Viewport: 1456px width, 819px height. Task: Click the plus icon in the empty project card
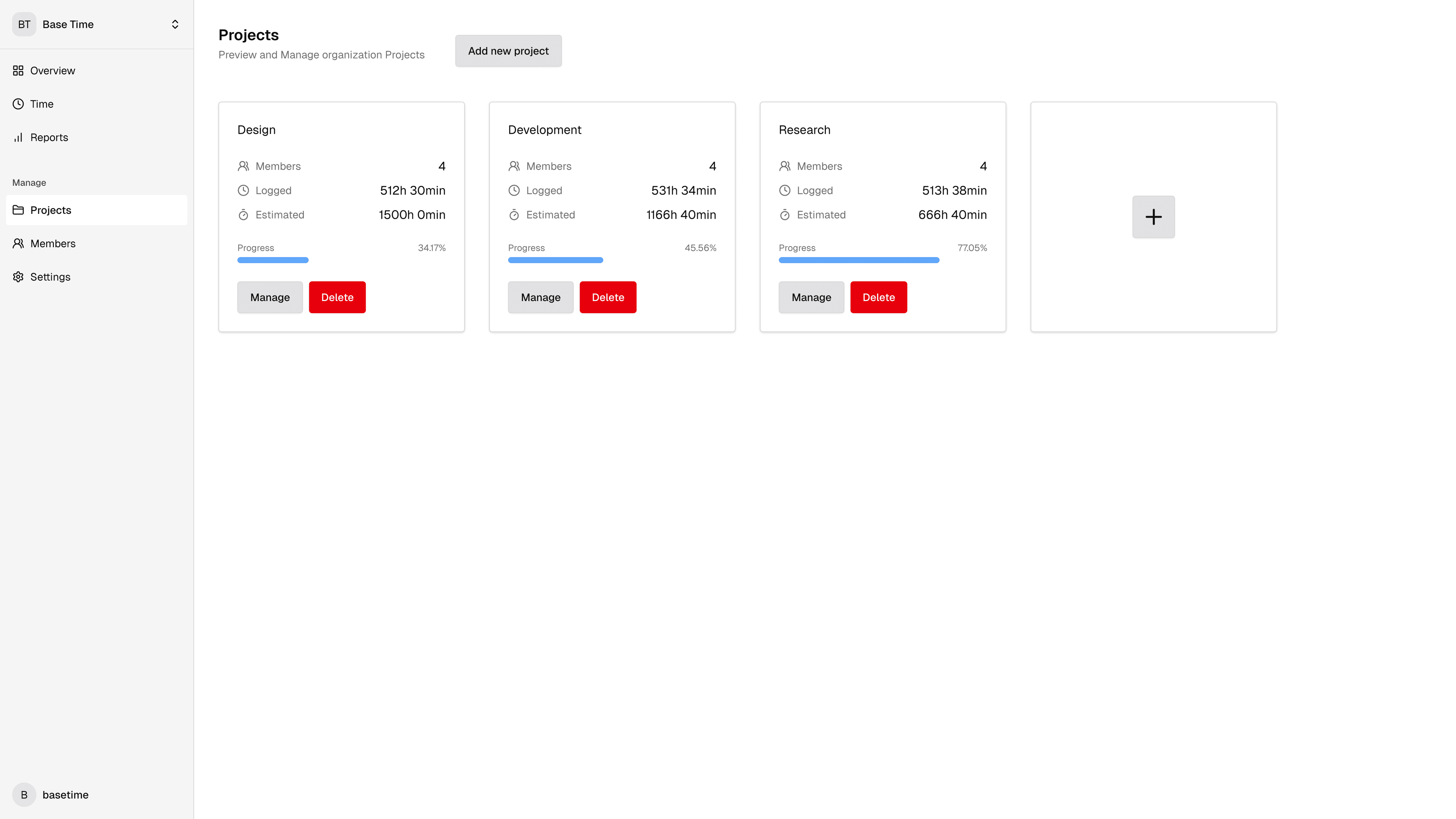click(1153, 217)
